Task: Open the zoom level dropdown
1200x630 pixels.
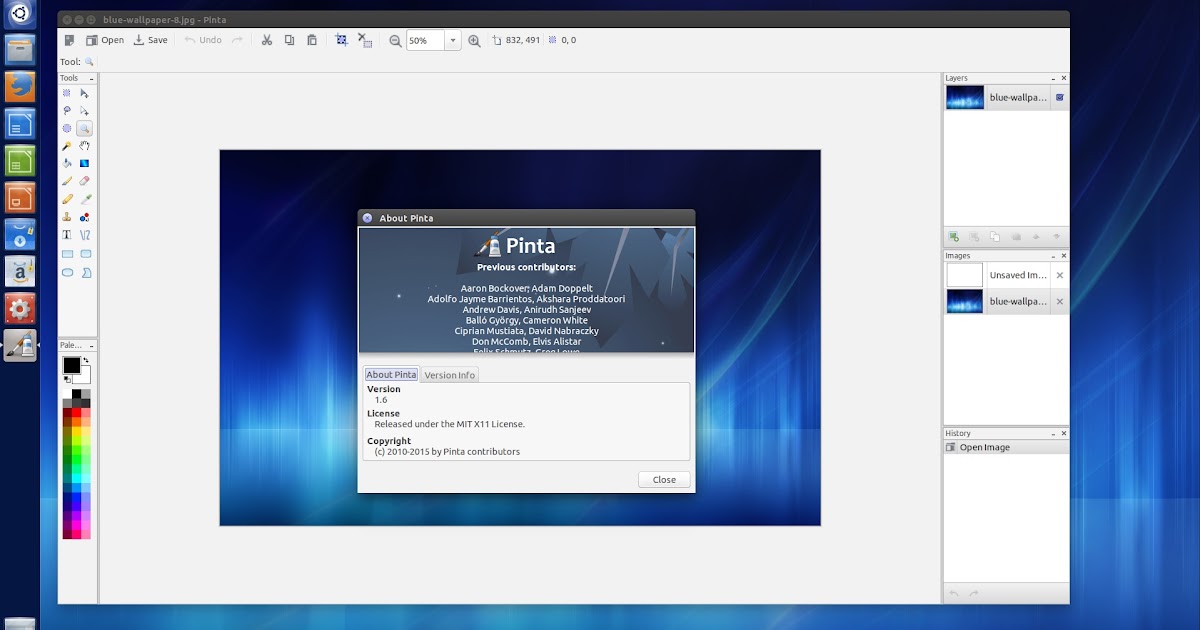Action: [452, 40]
